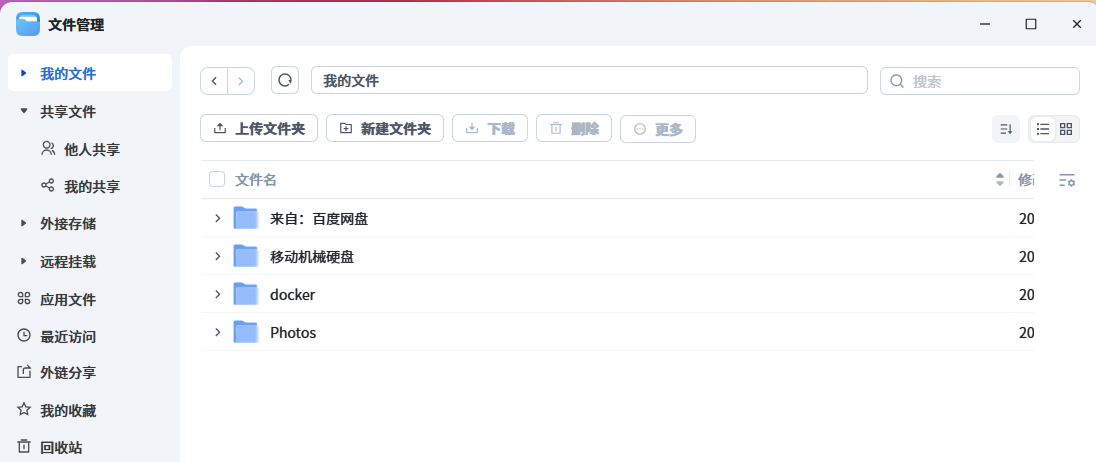Click the 移动机械硬盘 folder icon
1096x462 pixels.
point(246,257)
